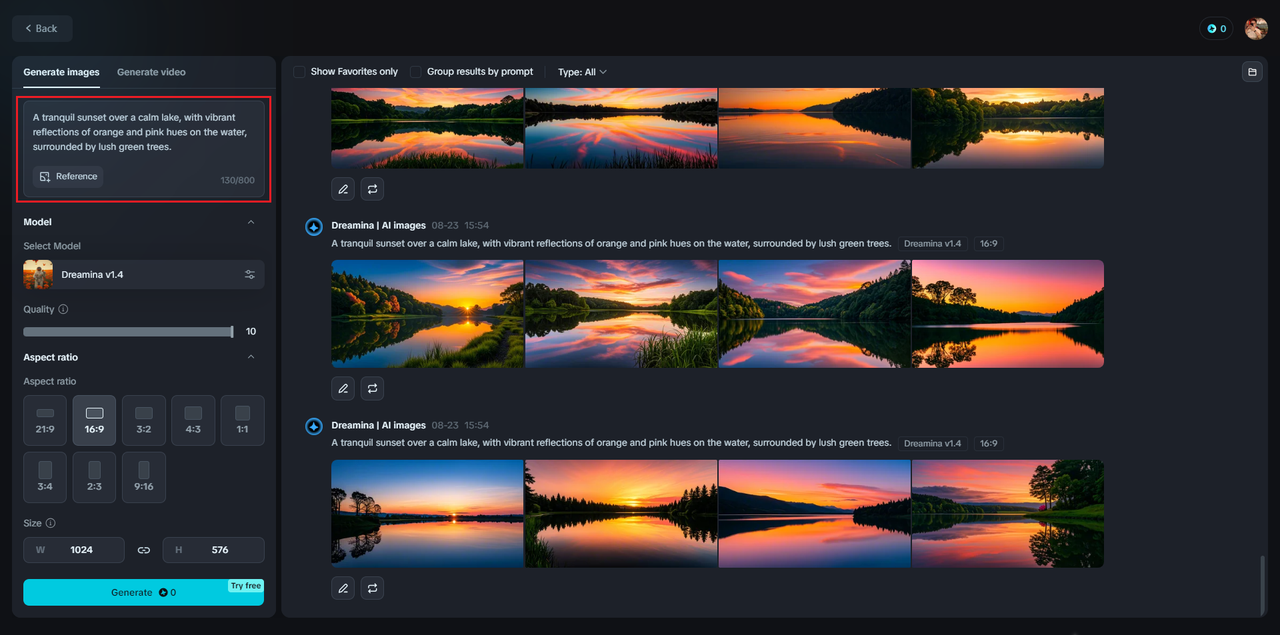1280x635 pixels.
Task: Click the Try free badge
Action: 246,586
